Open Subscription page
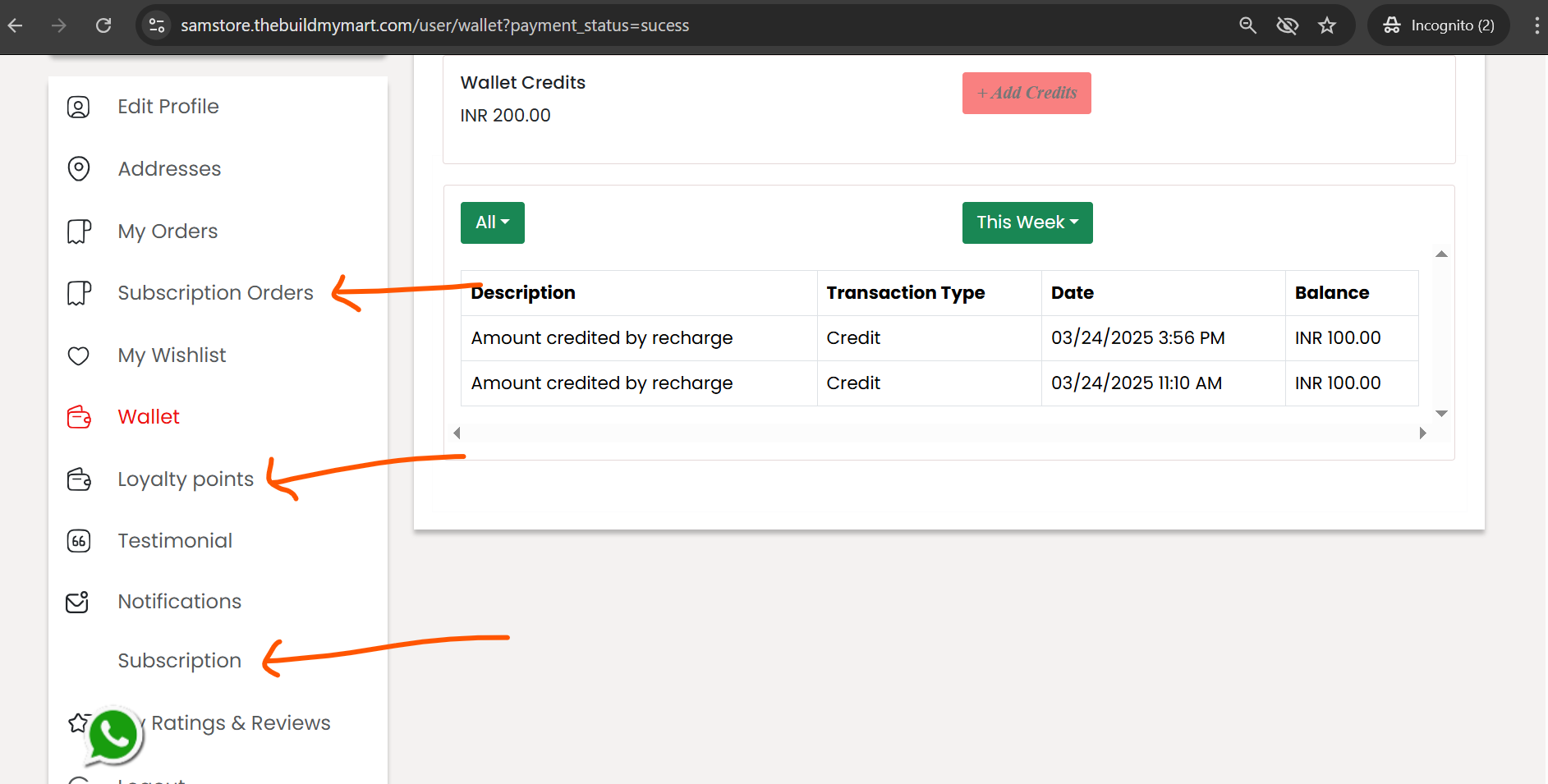Screen dimensions: 1548x784 click(x=179, y=661)
